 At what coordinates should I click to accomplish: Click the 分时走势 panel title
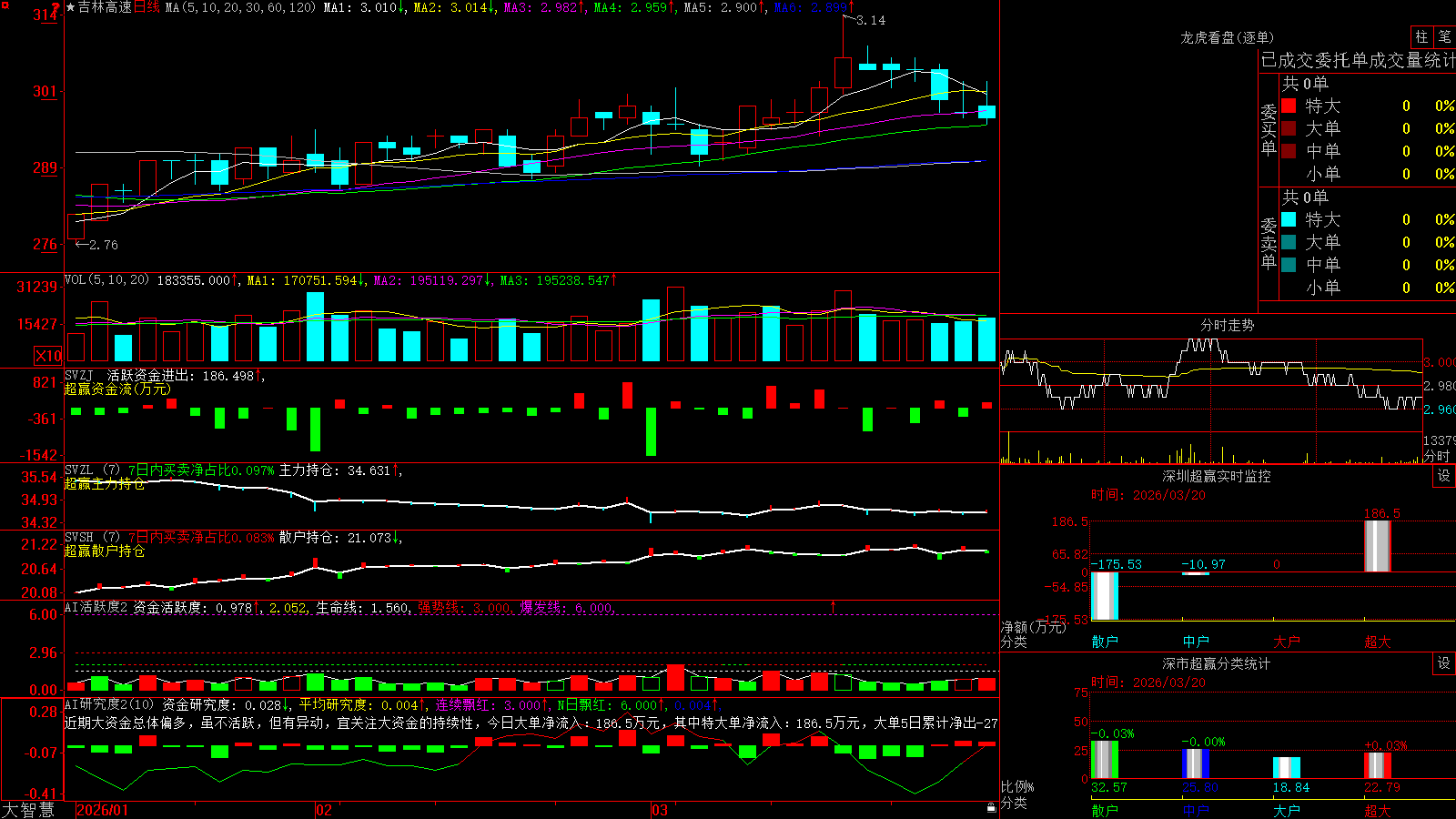click(x=1227, y=325)
